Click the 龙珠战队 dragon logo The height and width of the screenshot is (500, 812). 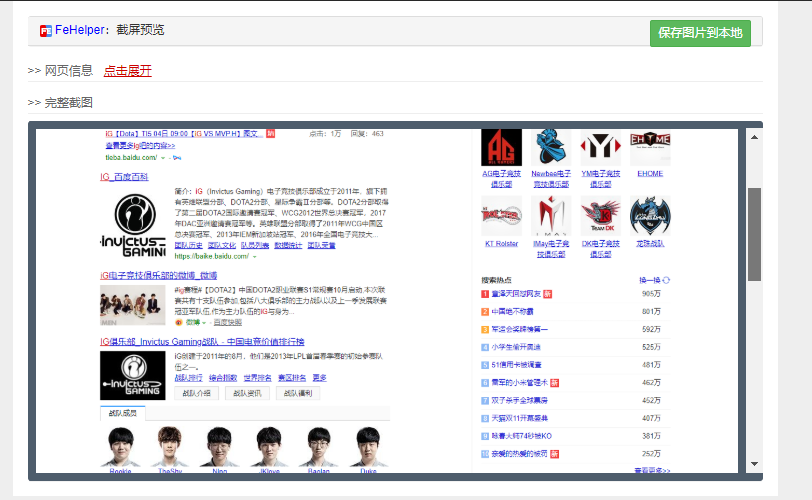[x=650, y=216]
